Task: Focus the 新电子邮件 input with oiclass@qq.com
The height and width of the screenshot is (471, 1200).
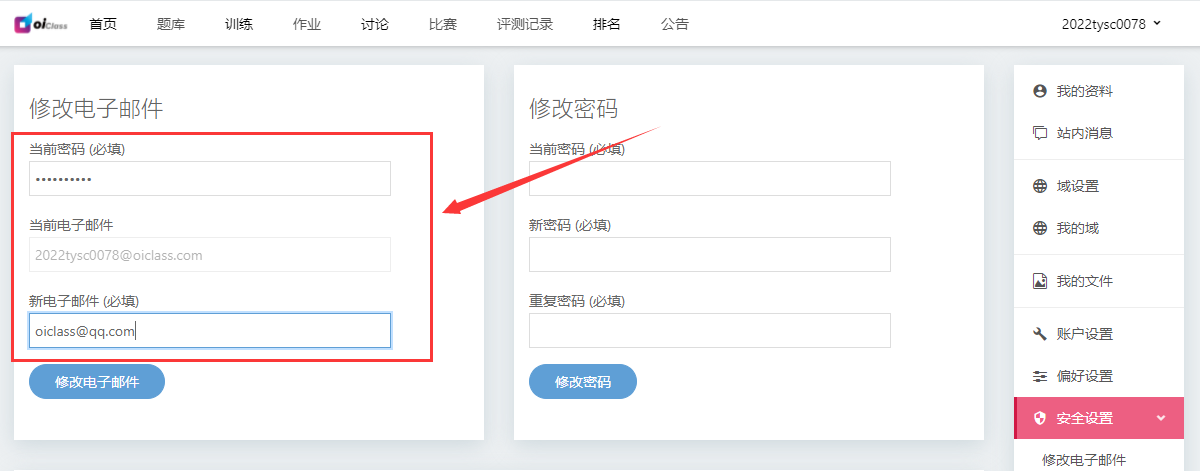Action: pyautogui.click(x=210, y=331)
